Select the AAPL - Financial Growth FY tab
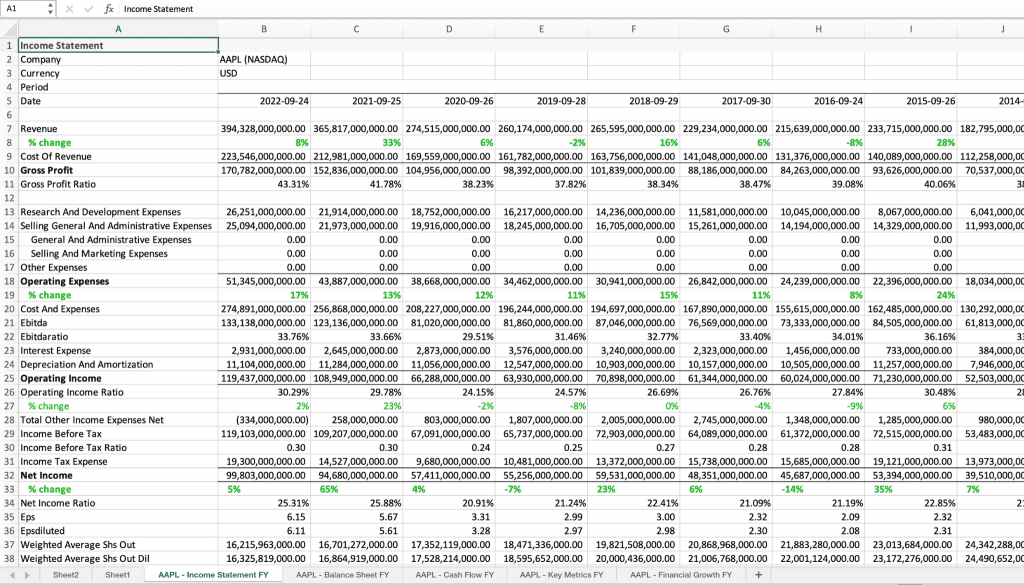1024x585 pixels. [x=681, y=575]
